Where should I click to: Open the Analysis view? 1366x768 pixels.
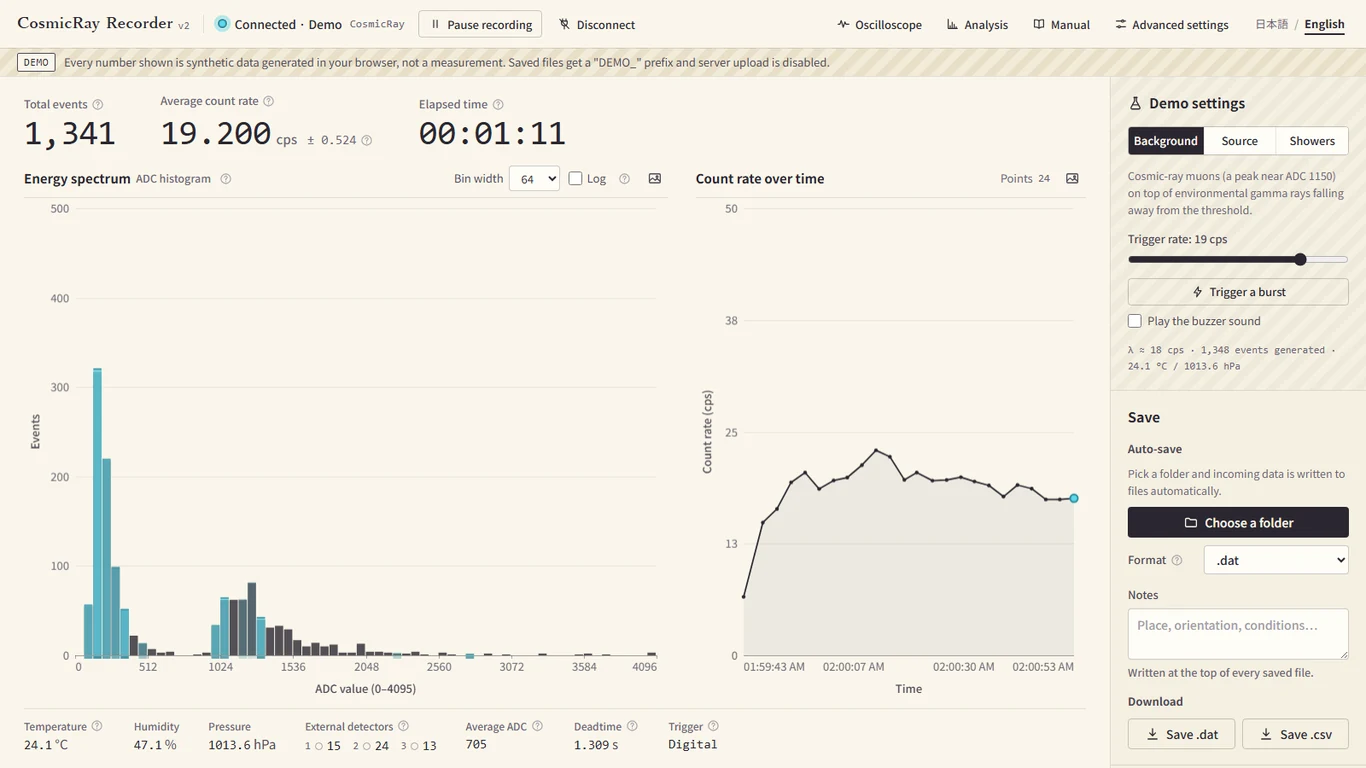pyautogui.click(x=977, y=24)
